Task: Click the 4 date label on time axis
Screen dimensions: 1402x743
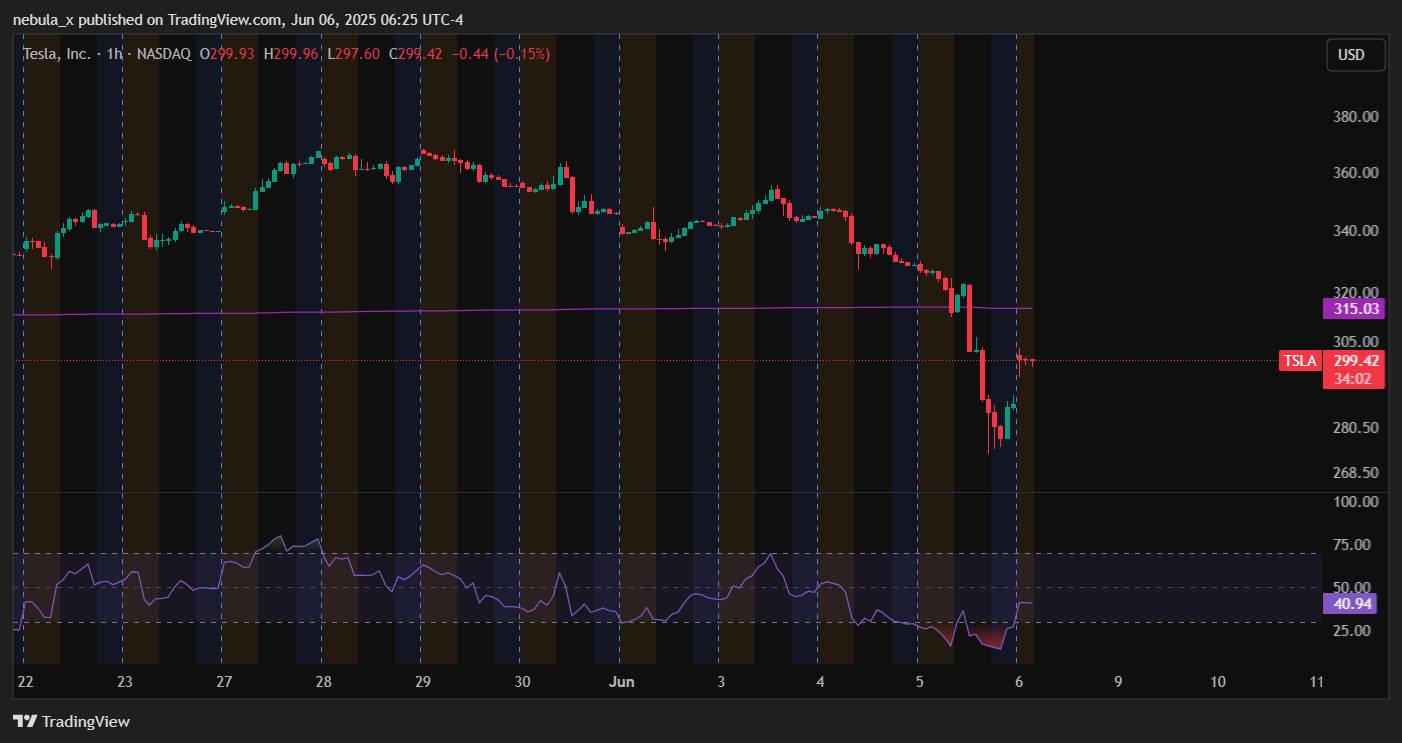Action: click(x=820, y=682)
